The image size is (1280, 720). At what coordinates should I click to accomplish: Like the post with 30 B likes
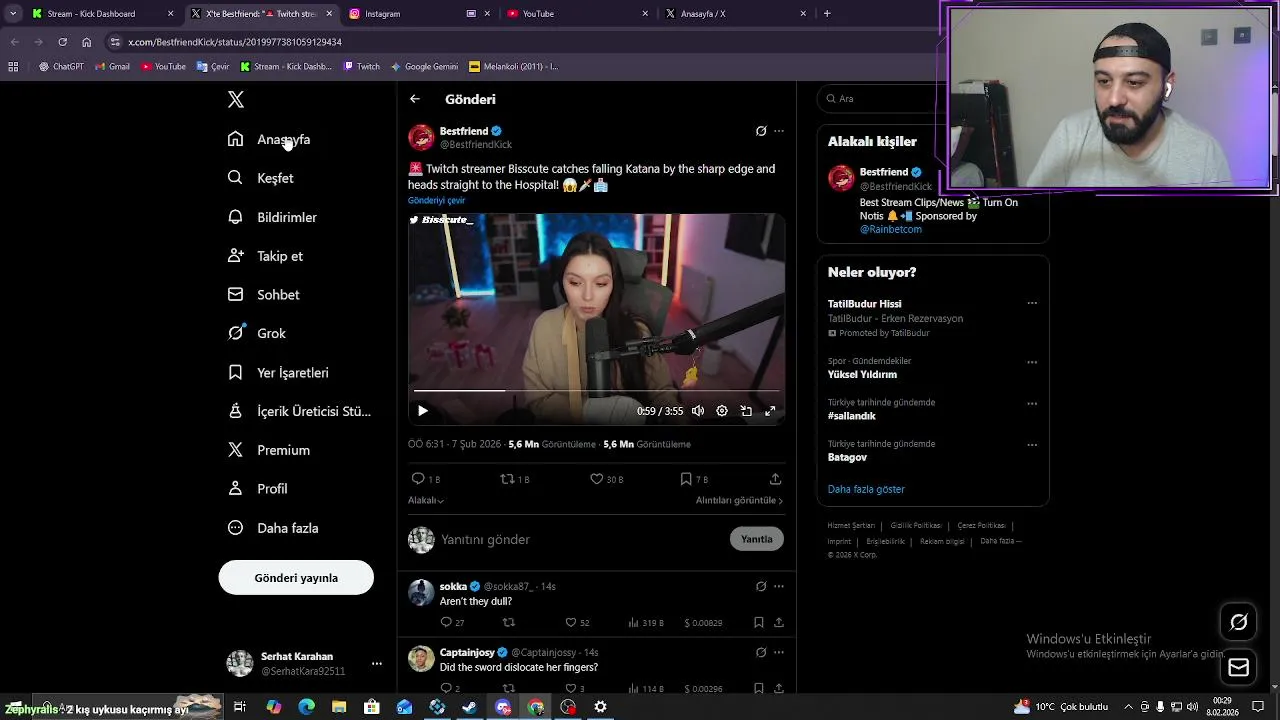point(606,479)
